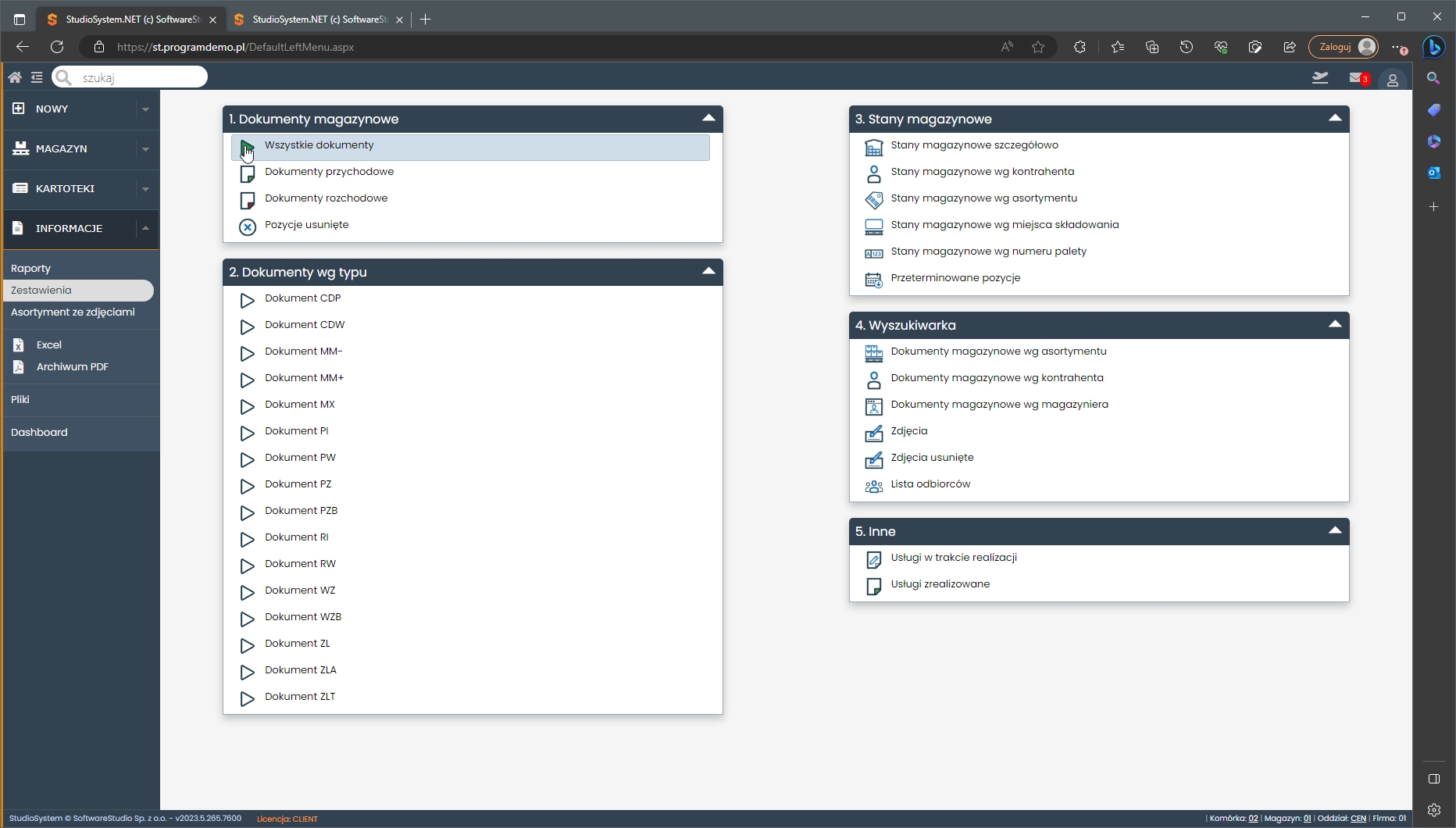Open Stany magazynowe wg kontrahenta

pos(982,172)
